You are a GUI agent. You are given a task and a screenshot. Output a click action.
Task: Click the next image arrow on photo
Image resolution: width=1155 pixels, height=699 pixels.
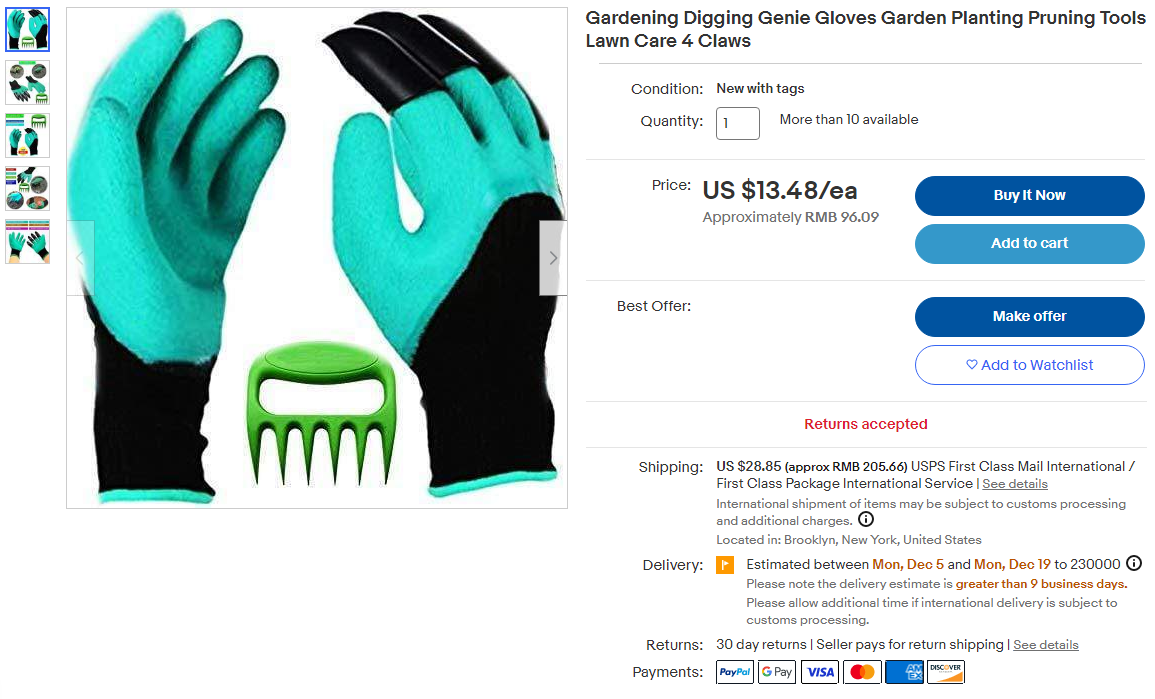pos(553,258)
